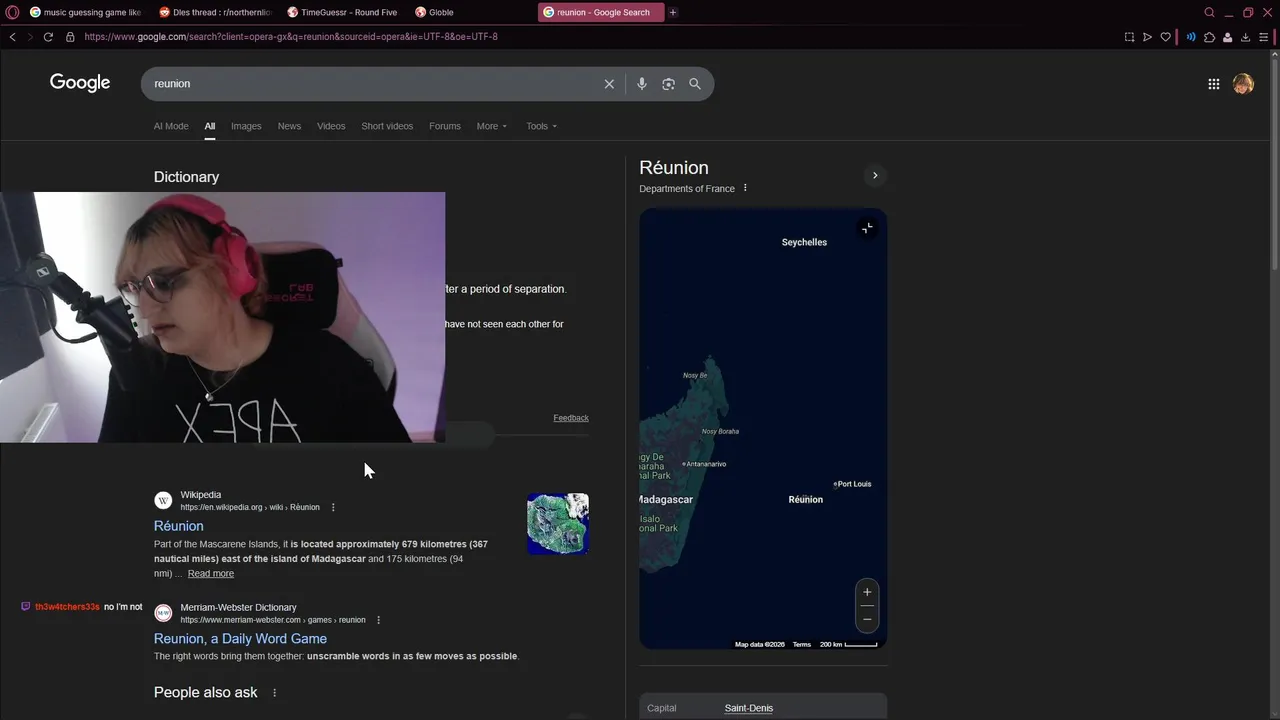The height and width of the screenshot is (720, 1280).
Task: Open the Réunion Wikipedia result link
Action: 178,526
